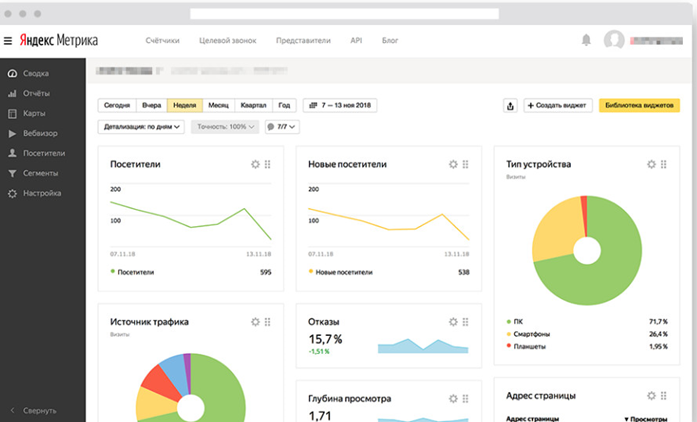Open settings gear of Адрес страницы widget
697x422 pixels.
pyautogui.click(x=651, y=396)
